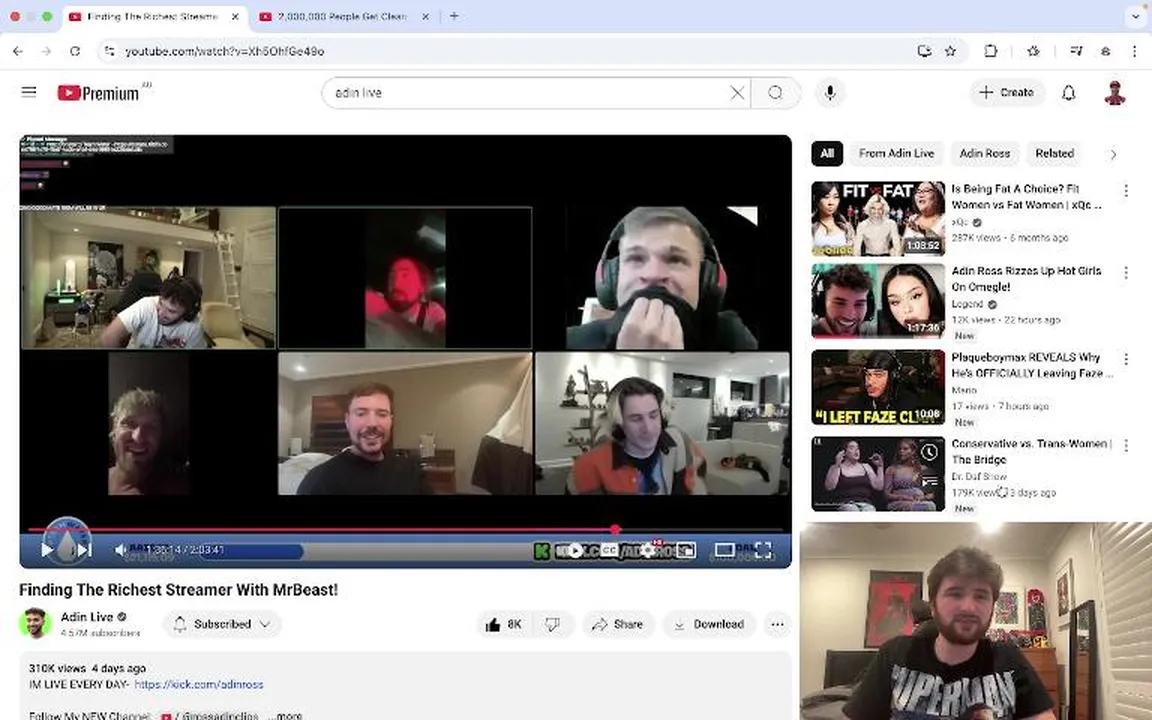The height and width of the screenshot is (720, 1152).
Task: Click the magnifier search button
Action: click(775, 93)
